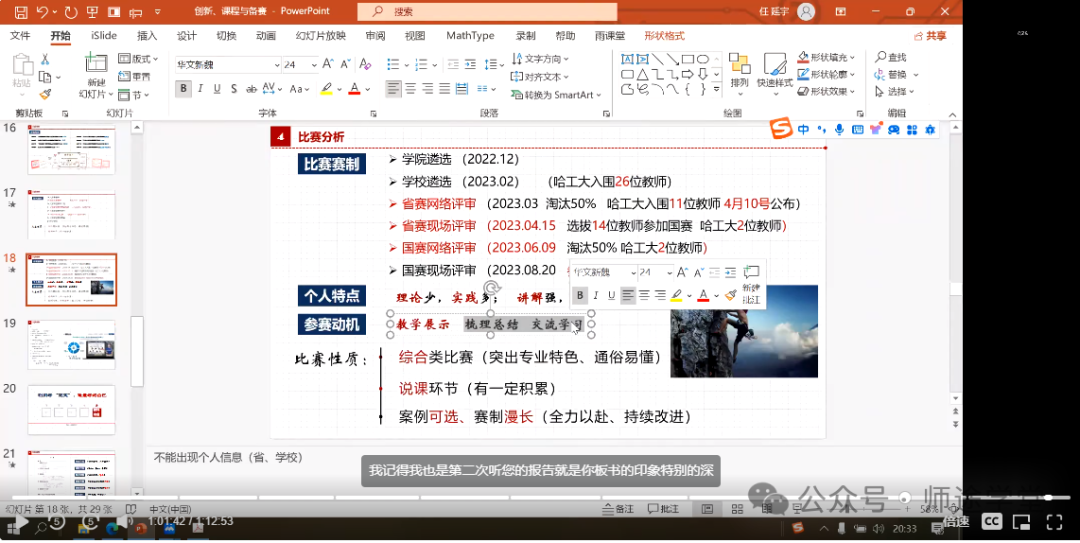Click Format Painter in floating mini toolbar
The height and width of the screenshot is (543, 1080).
click(x=731, y=296)
